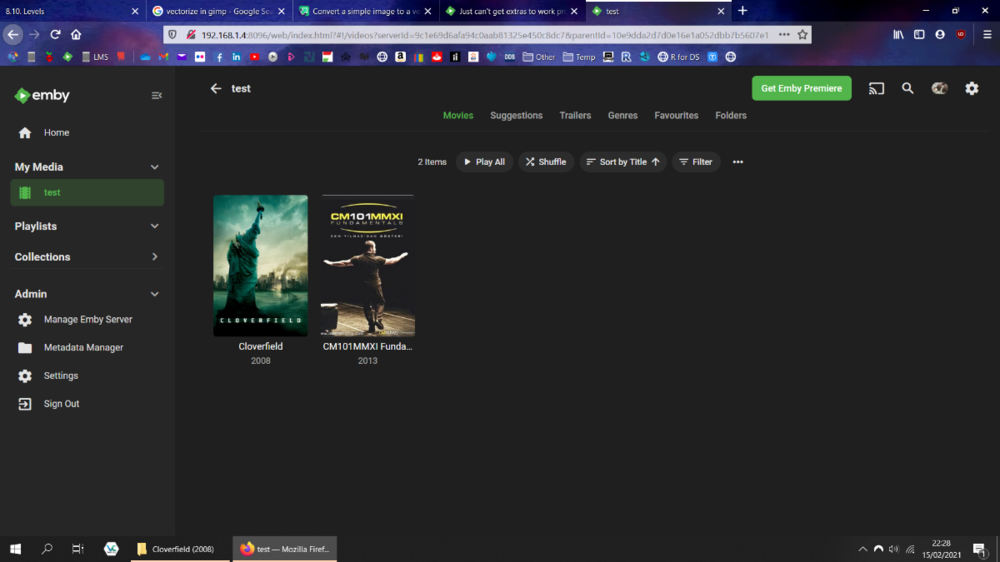This screenshot has height=562, width=1000.
Task: Open Task View on the taskbar
Action: [x=78, y=549]
